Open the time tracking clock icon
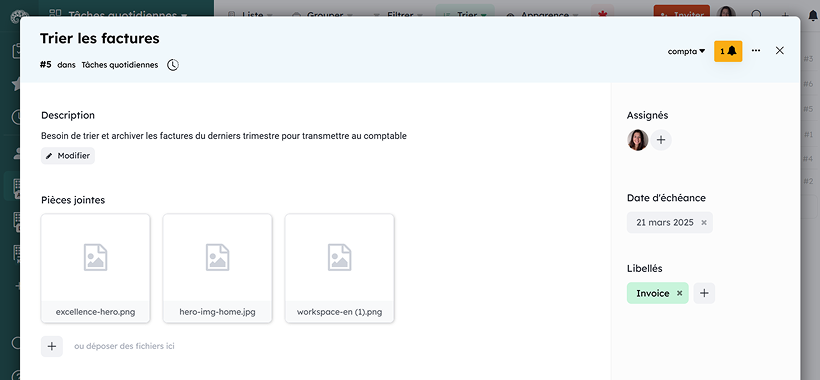The height and width of the screenshot is (380, 820). (173, 65)
